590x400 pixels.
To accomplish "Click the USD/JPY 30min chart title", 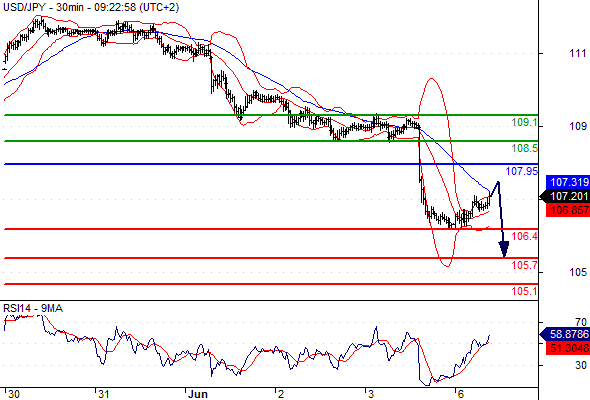I will (91, 7).
